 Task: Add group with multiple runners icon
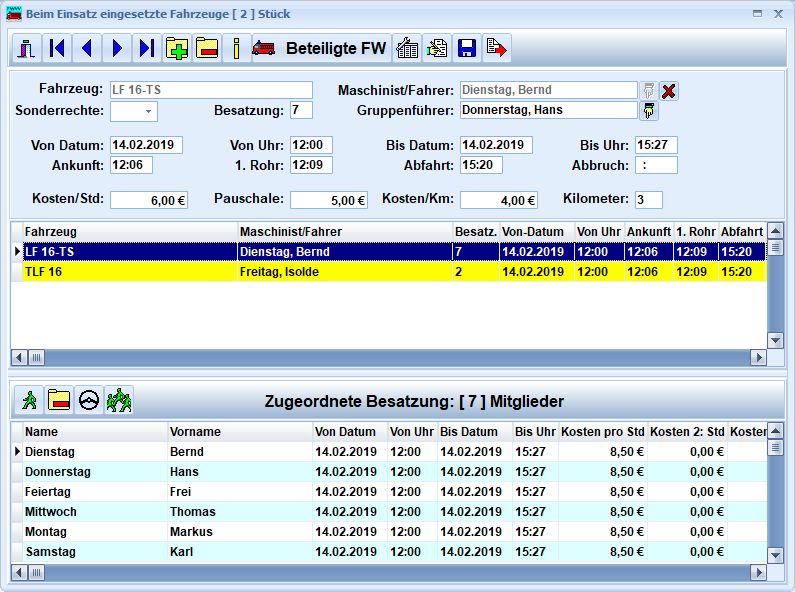[119, 400]
